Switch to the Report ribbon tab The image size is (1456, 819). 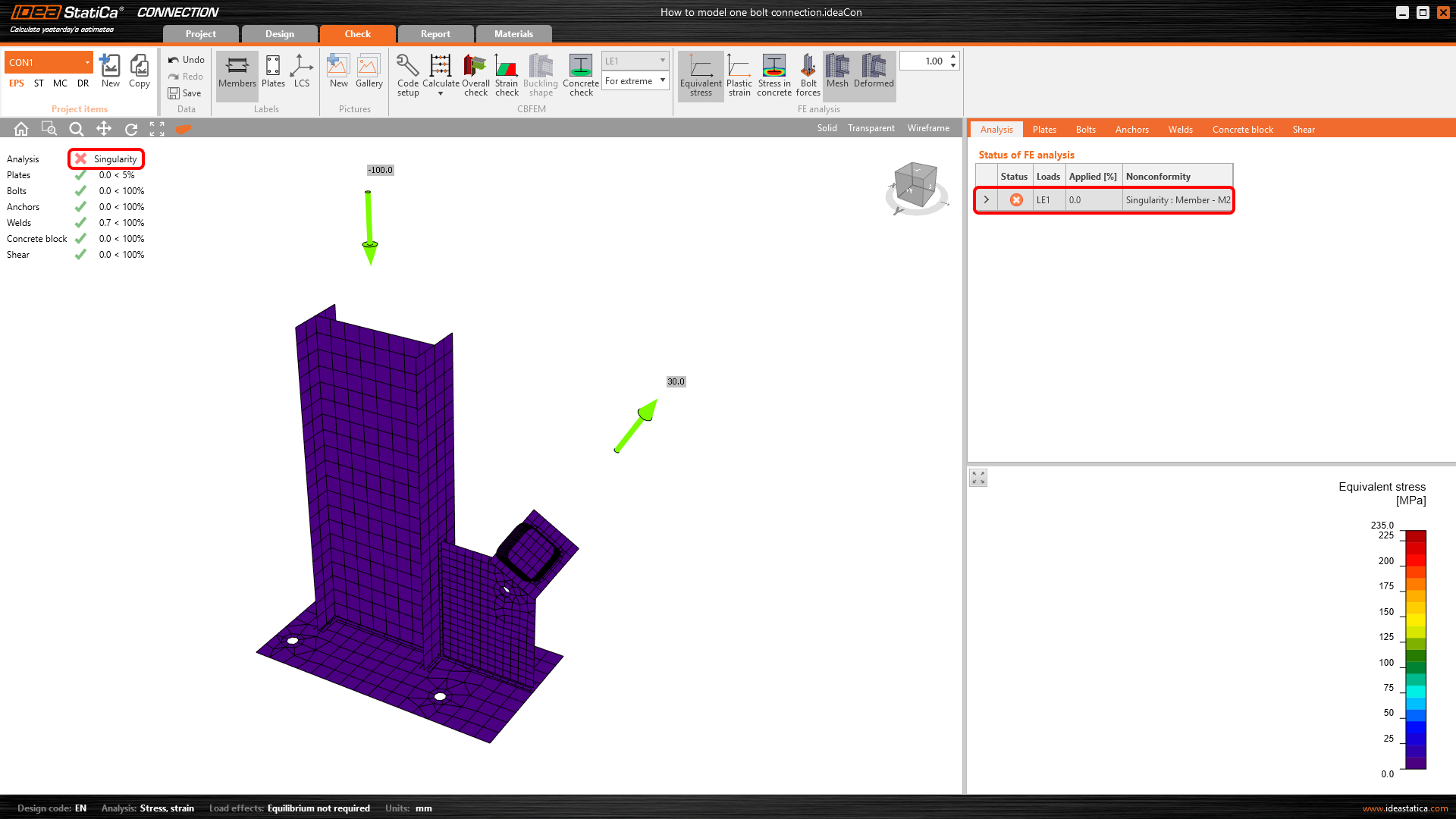(435, 34)
